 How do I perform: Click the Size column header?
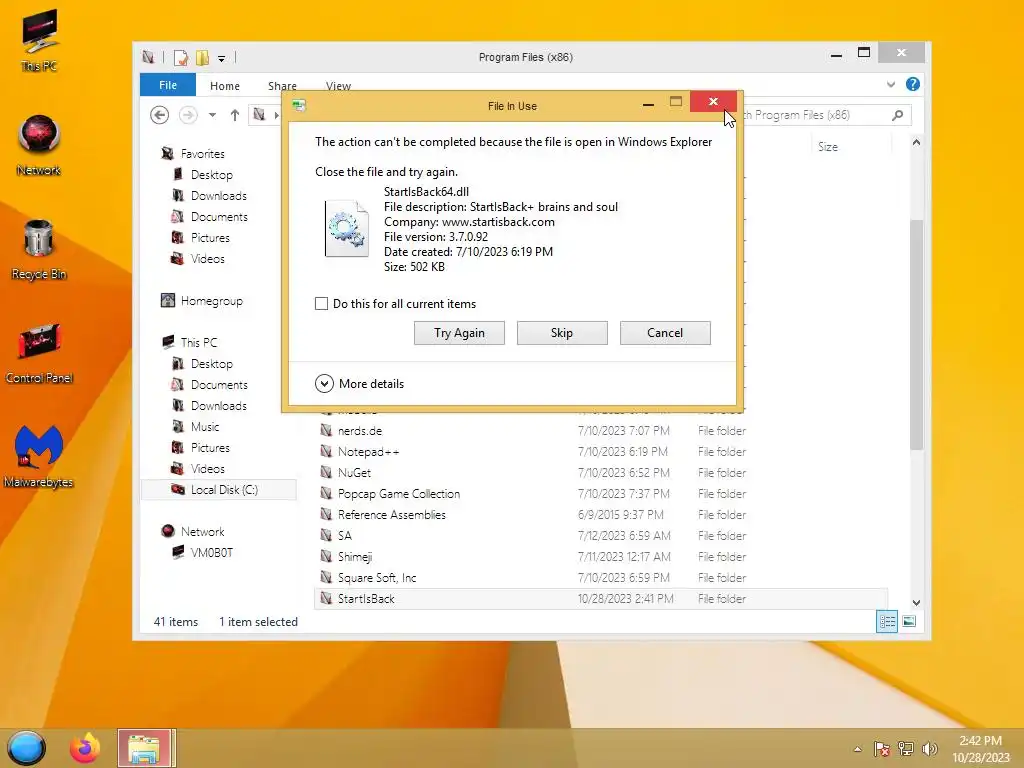[x=850, y=147]
